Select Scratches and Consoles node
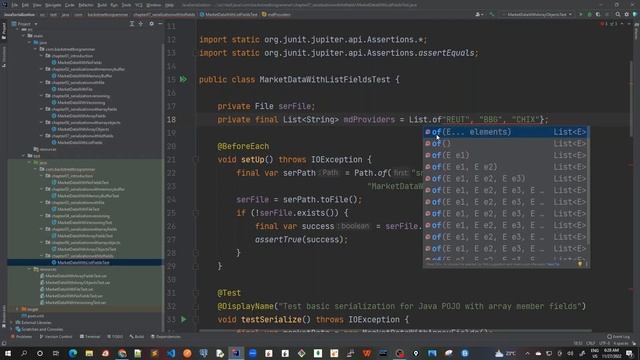Screen dimensions: 640x360 [42, 329]
